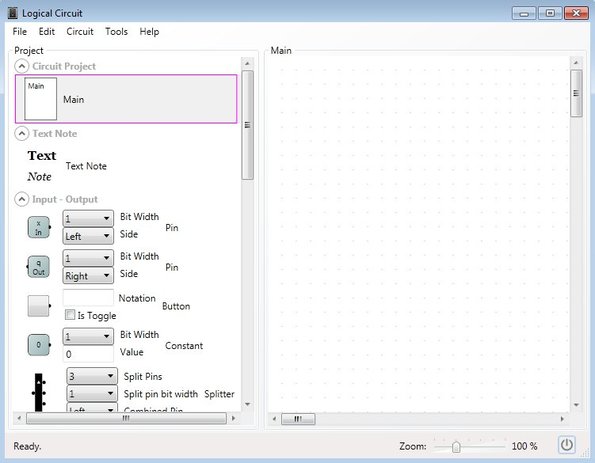595x463 pixels.
Task: Click the Logical Circuit app icon
Action: 13,13
